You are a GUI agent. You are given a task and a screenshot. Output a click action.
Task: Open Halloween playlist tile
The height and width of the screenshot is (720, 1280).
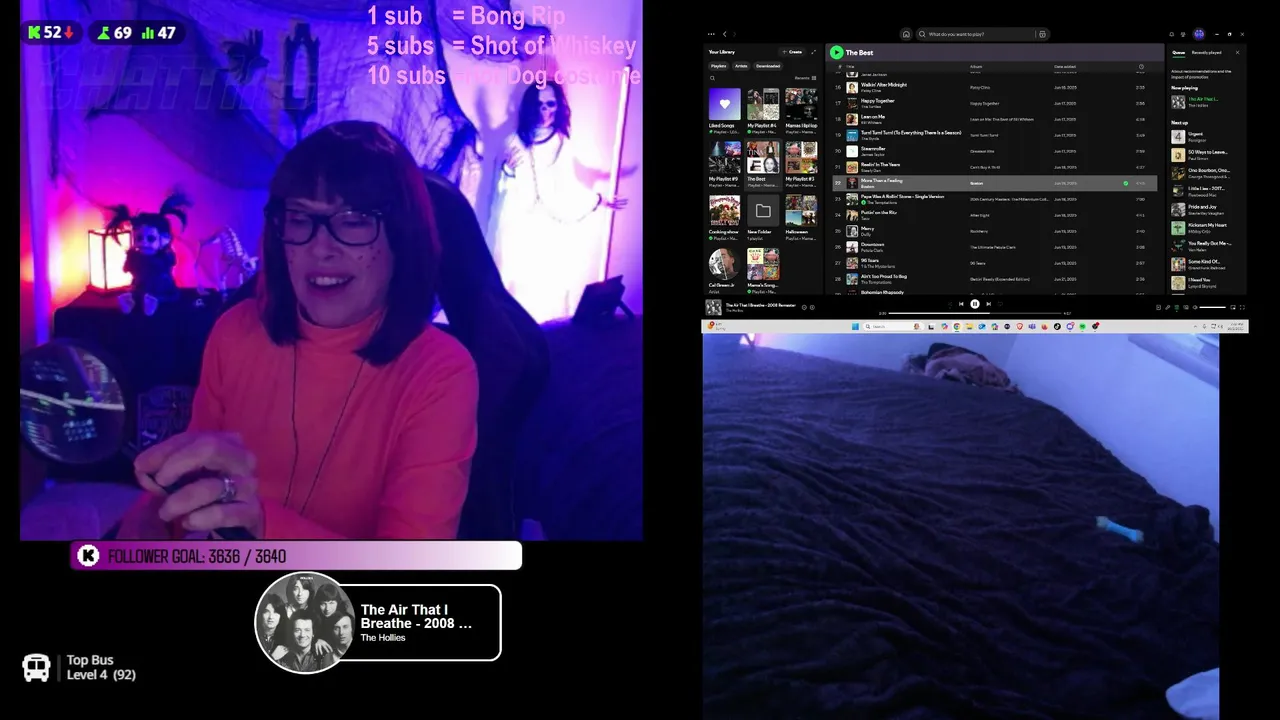click(x=800, y=217)
